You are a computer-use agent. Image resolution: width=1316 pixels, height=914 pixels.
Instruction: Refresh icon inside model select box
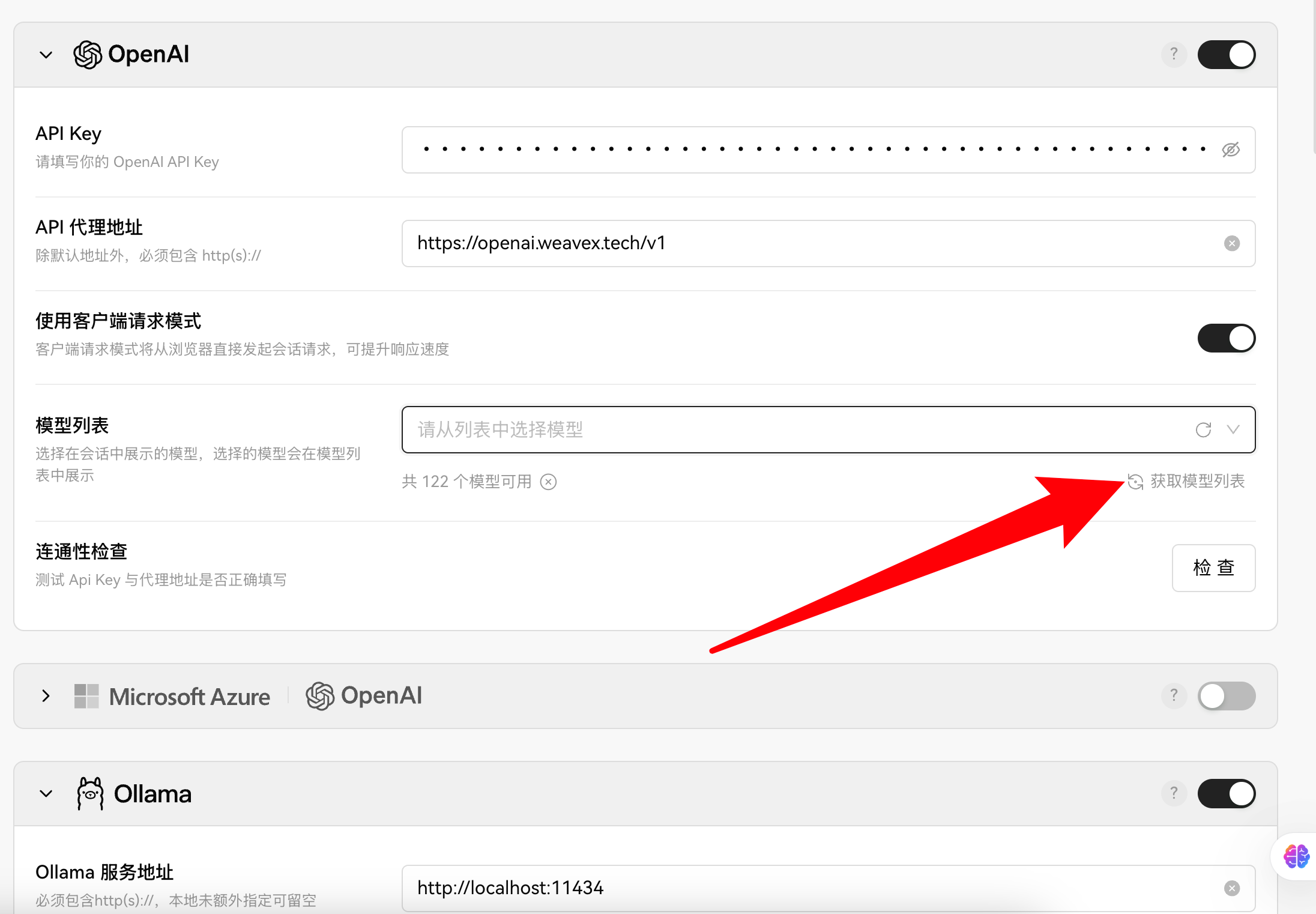point(1203,429)
